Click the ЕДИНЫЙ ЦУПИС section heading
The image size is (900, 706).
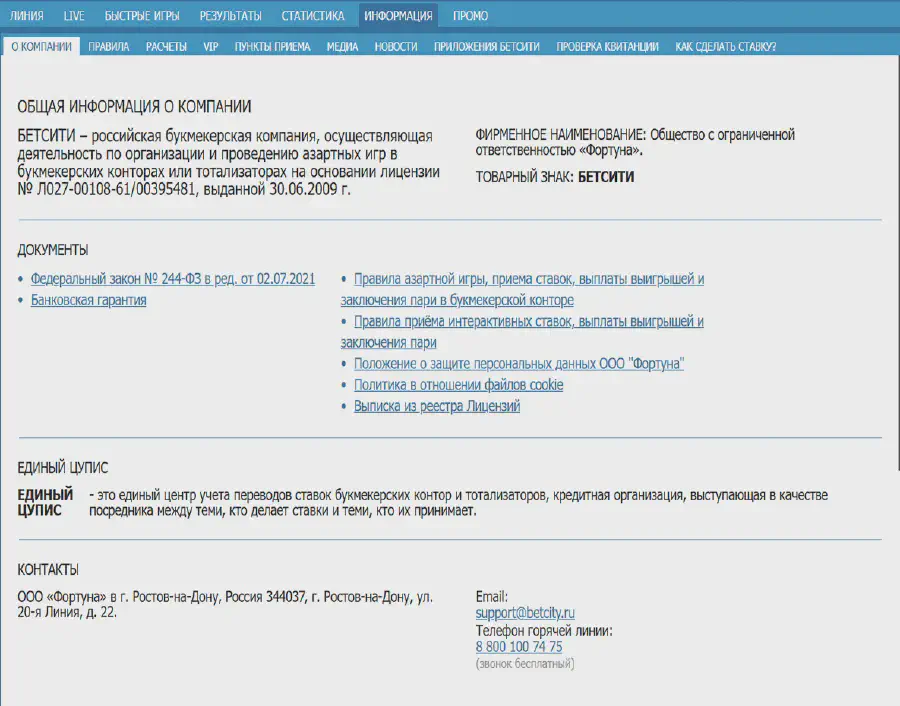coord(63,468)
